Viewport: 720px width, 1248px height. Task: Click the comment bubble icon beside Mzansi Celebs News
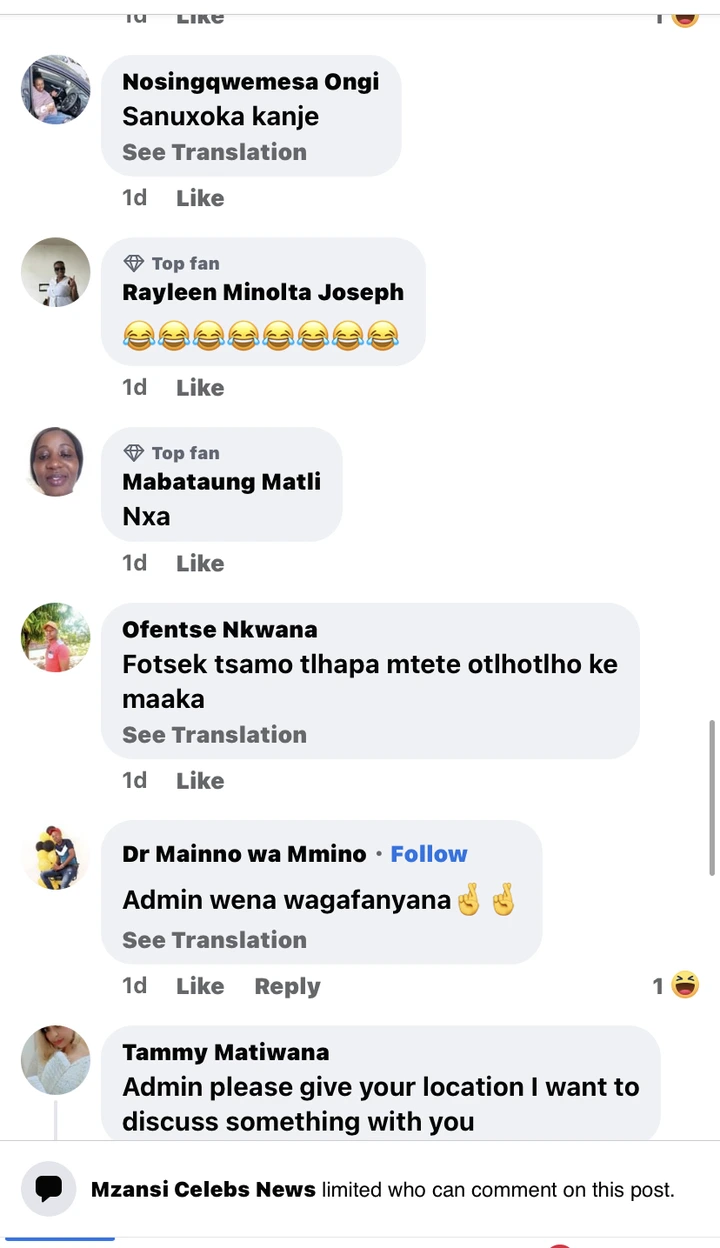pyautogui.click(x=49, y=1189)
